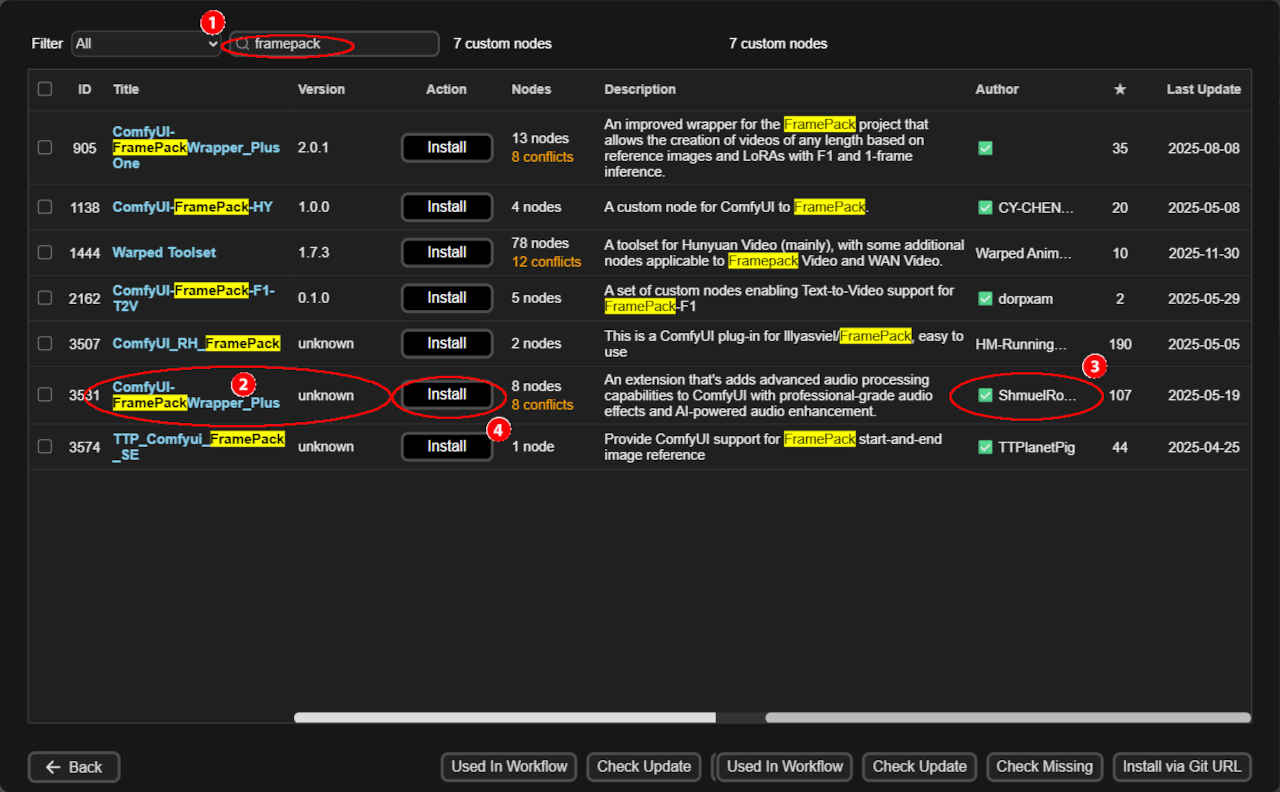Click the left horizontal scrollbar thumb
1280x792 pixels.
click(x=504, y=717)
